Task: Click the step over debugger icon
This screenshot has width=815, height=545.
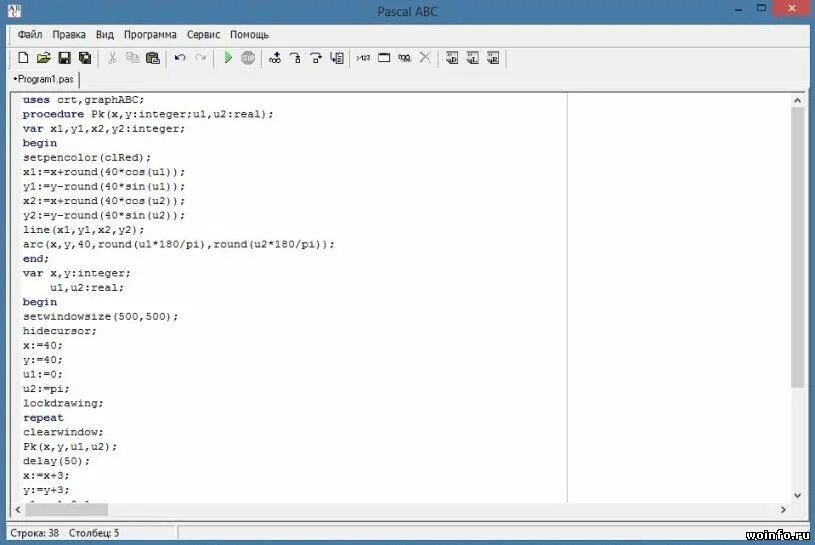Action: [316, 58]
